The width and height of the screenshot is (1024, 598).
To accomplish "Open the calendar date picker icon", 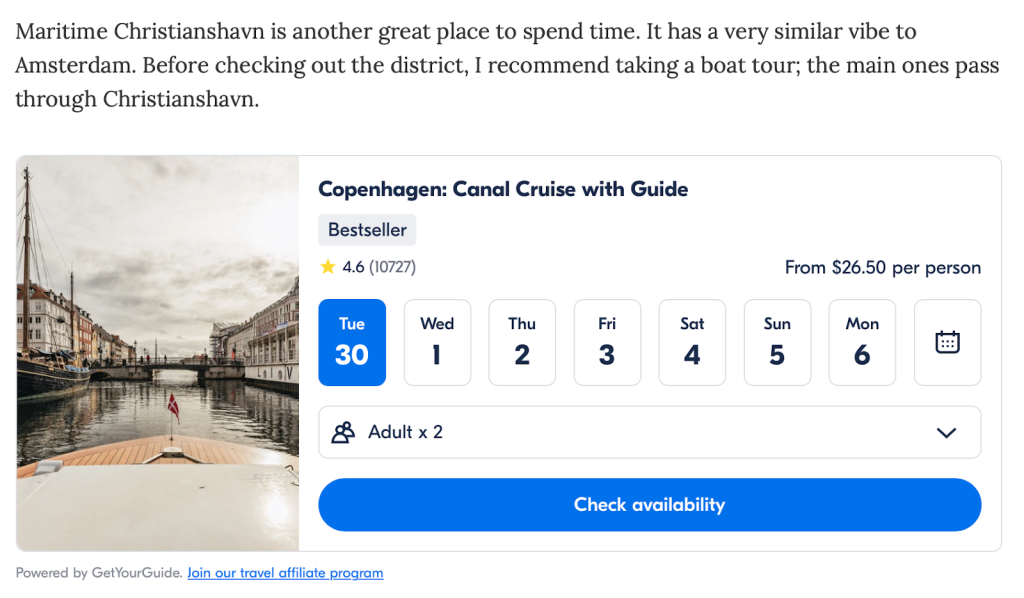I will point(947,342).
